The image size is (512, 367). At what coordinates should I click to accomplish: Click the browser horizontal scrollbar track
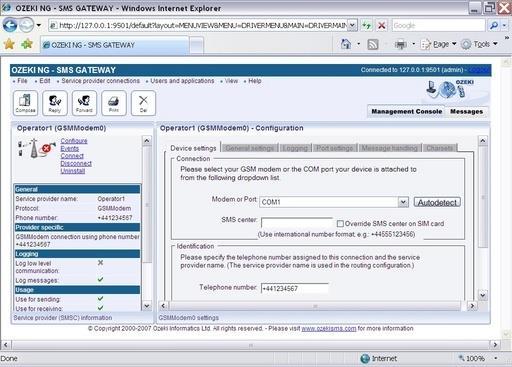[250, 344]
